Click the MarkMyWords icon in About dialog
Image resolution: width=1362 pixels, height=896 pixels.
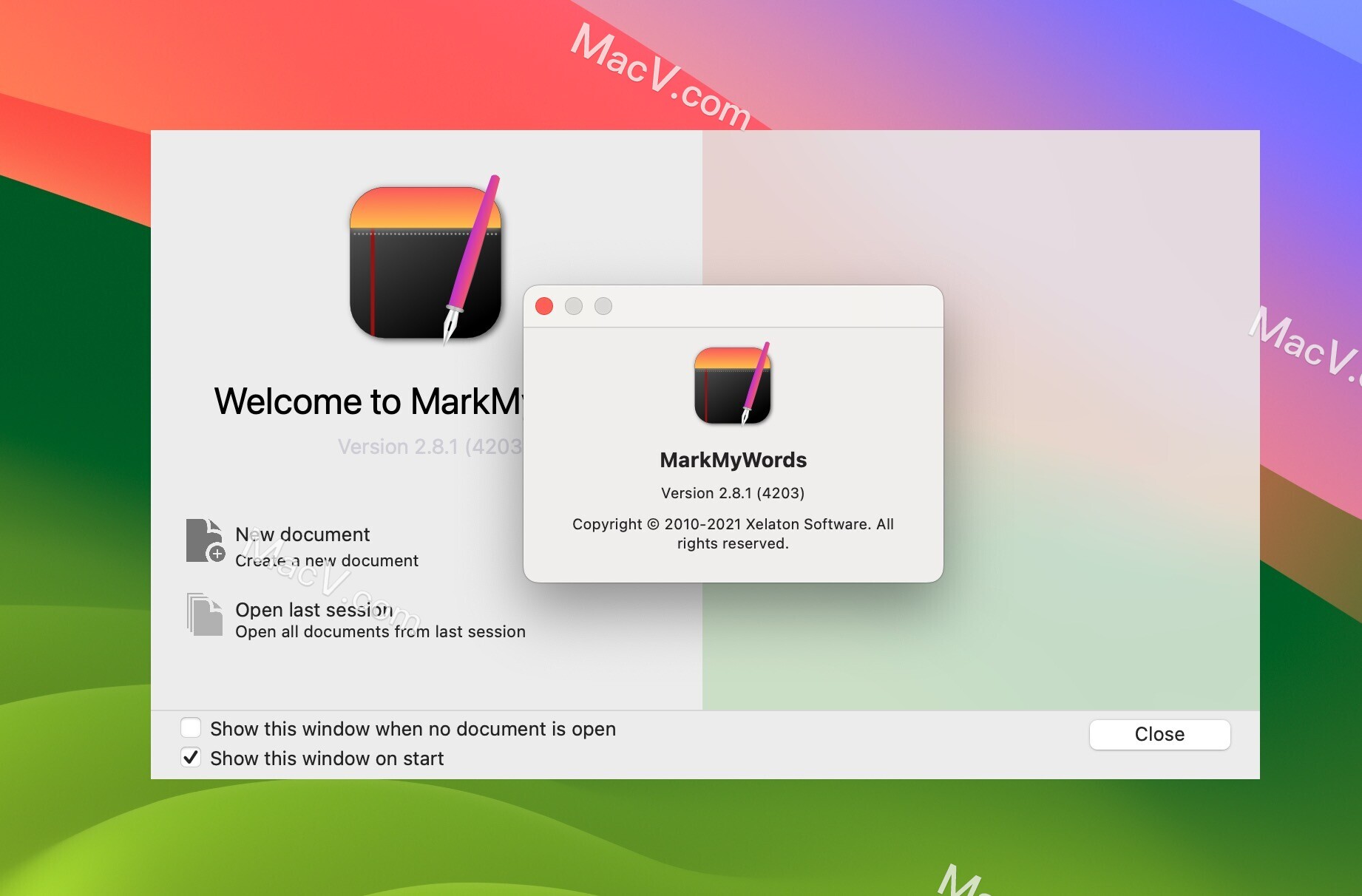(x=733, y=383)
